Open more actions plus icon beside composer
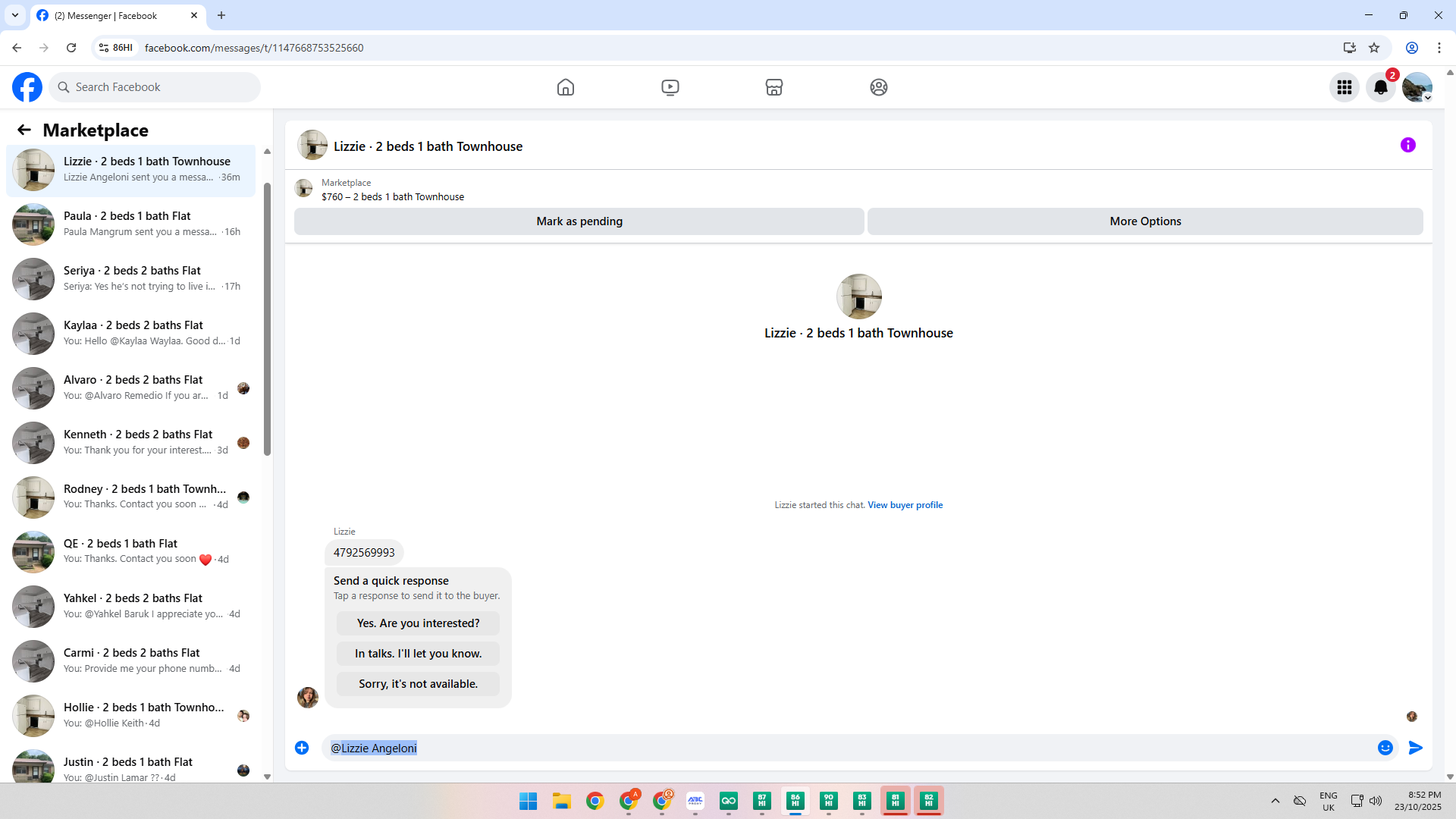This screenshot has width=1456, height=819. [302, 748]
